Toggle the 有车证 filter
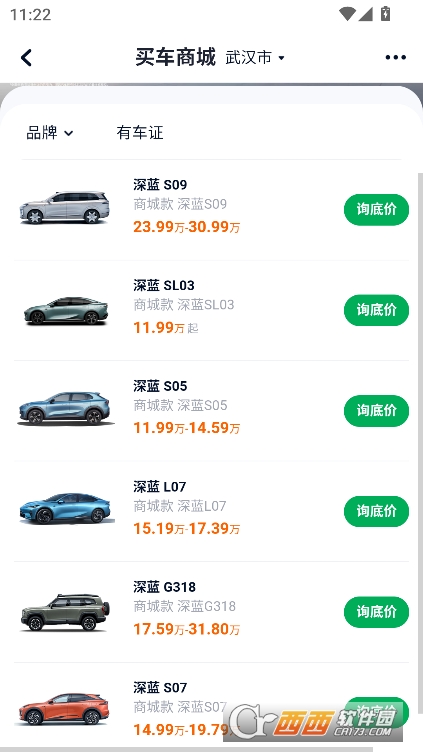The width and height of the screenshot is (423, 752). (x=140, y=133)
